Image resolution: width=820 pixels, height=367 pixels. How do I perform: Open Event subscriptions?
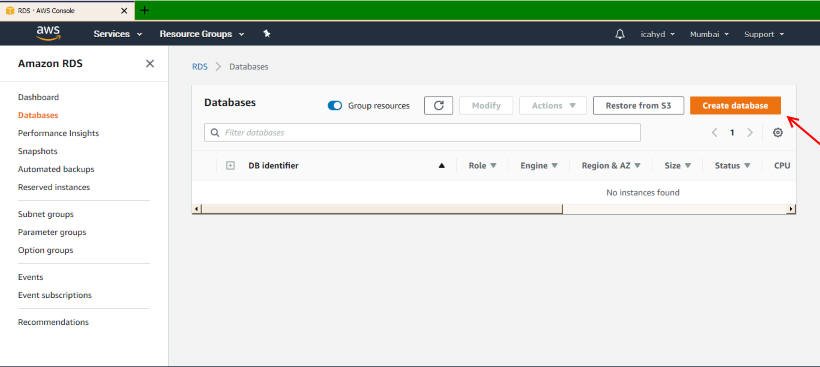pos(54,295)
